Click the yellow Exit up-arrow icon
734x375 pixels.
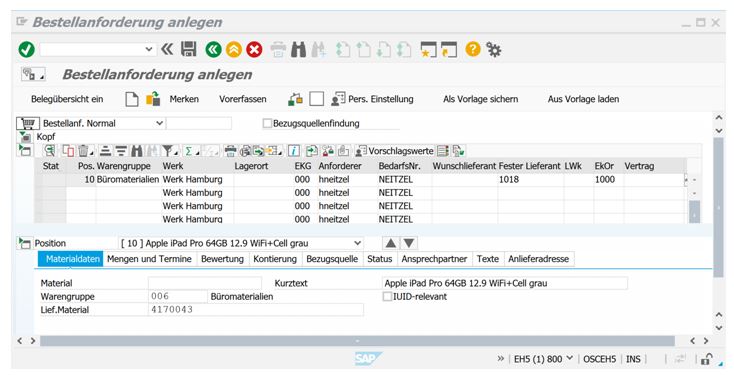pos(234,49)
